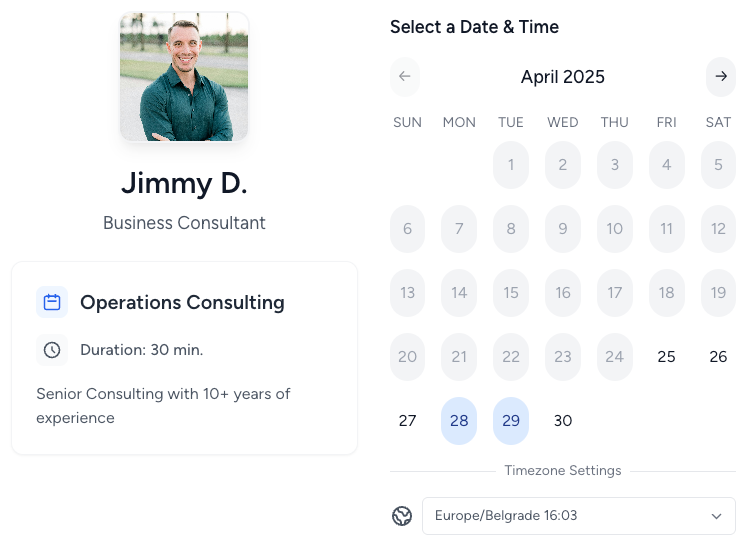Choose April 30 on the calendar
The width and height of the screenshot is (755, 546).
point(563,421)
